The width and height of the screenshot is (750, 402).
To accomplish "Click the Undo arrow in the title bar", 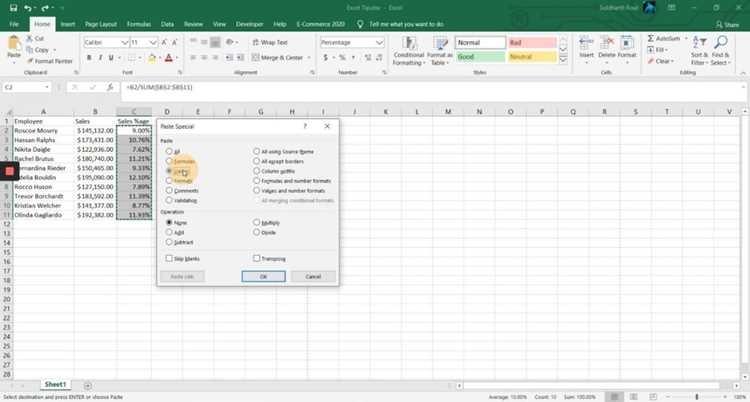I will click(x=28, y=8).
